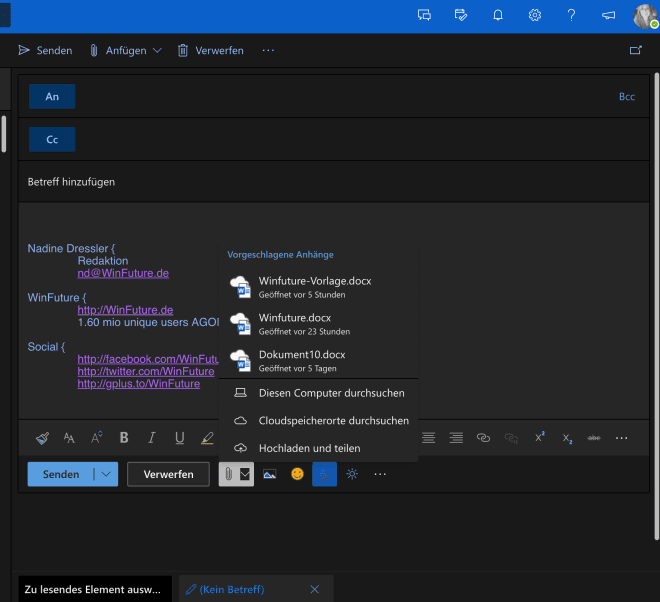The image size is (660, 602).
Task: Click the Verwerfen button below the message
Action: click(168, 474)
